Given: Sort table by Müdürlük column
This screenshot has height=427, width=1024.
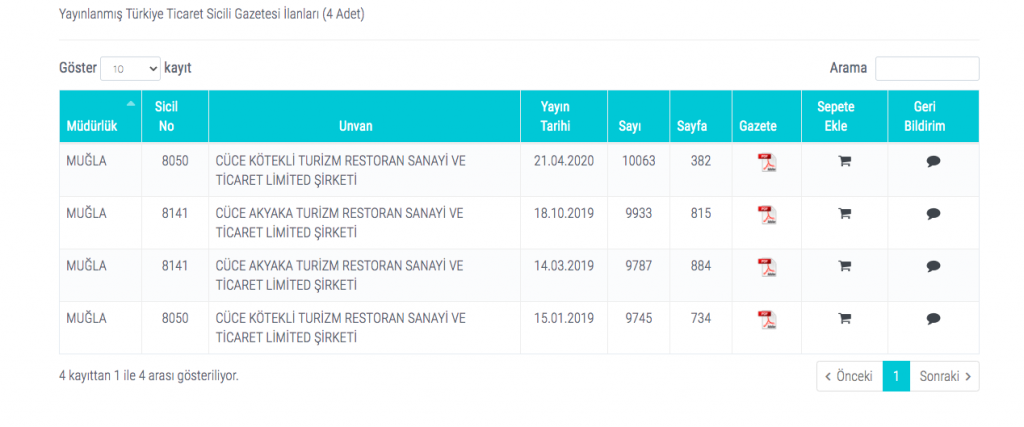Looking at the screenshot, I should (101, 116).
